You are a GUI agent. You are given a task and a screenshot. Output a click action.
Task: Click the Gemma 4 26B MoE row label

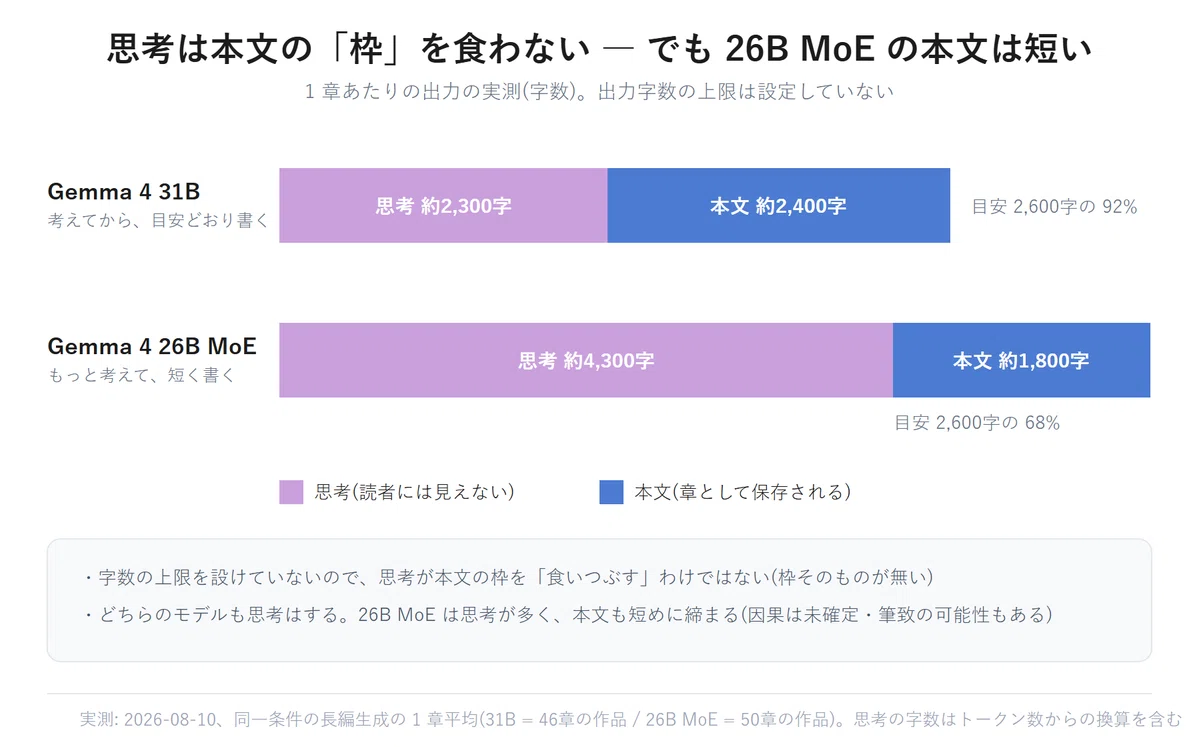click(152, 347)
